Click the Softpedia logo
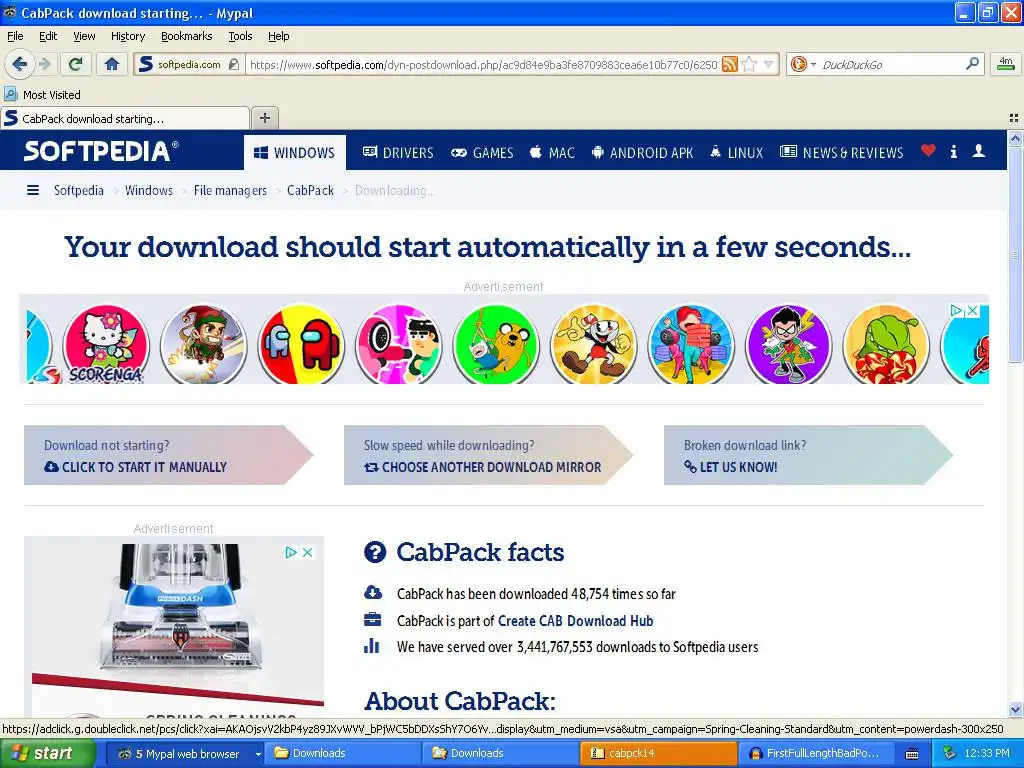The height and width of the screenshot is (768, 1024). [101, 151]
